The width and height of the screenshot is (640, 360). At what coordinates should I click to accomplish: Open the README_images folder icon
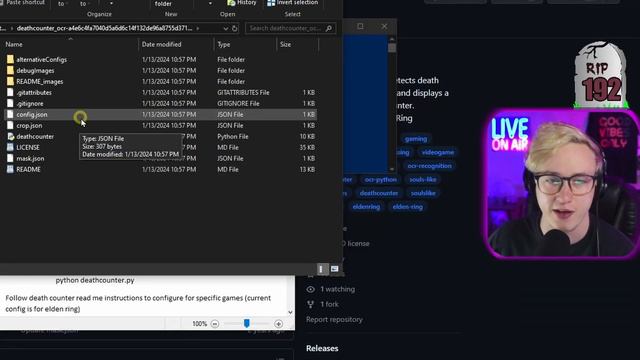(x=10, y=82)
